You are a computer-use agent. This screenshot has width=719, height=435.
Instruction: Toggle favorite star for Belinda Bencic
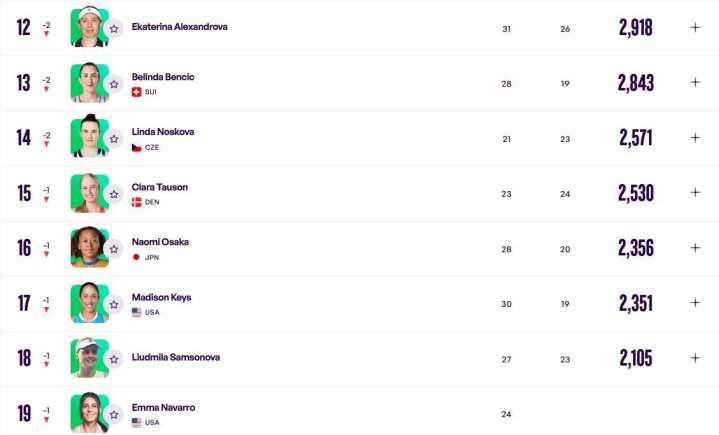click(x=114, y=83)
